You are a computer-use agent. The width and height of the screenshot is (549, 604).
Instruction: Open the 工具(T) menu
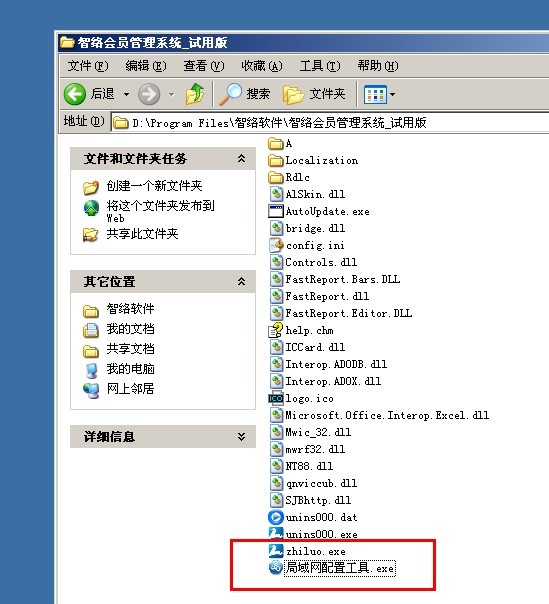tap(320, 66)
